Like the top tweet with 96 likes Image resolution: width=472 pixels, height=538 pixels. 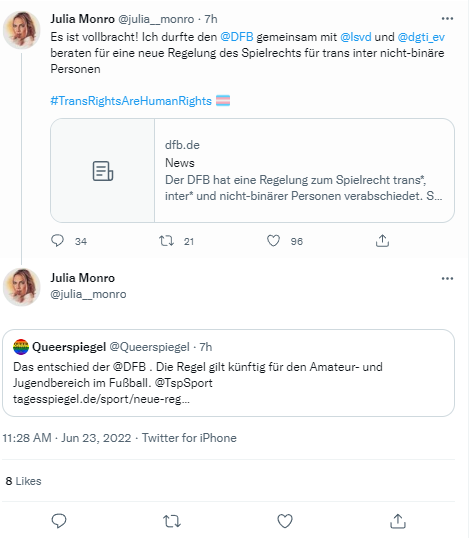(x=273, y=241)
